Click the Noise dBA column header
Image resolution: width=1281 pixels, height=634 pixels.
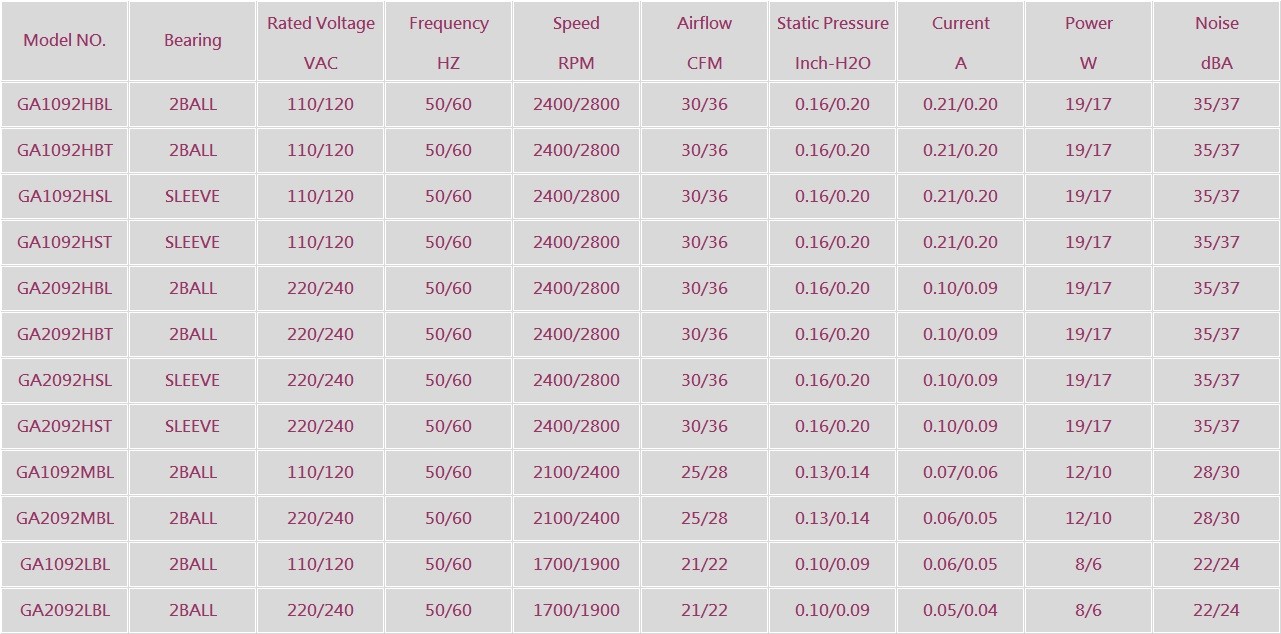(x=1216, y=42)
